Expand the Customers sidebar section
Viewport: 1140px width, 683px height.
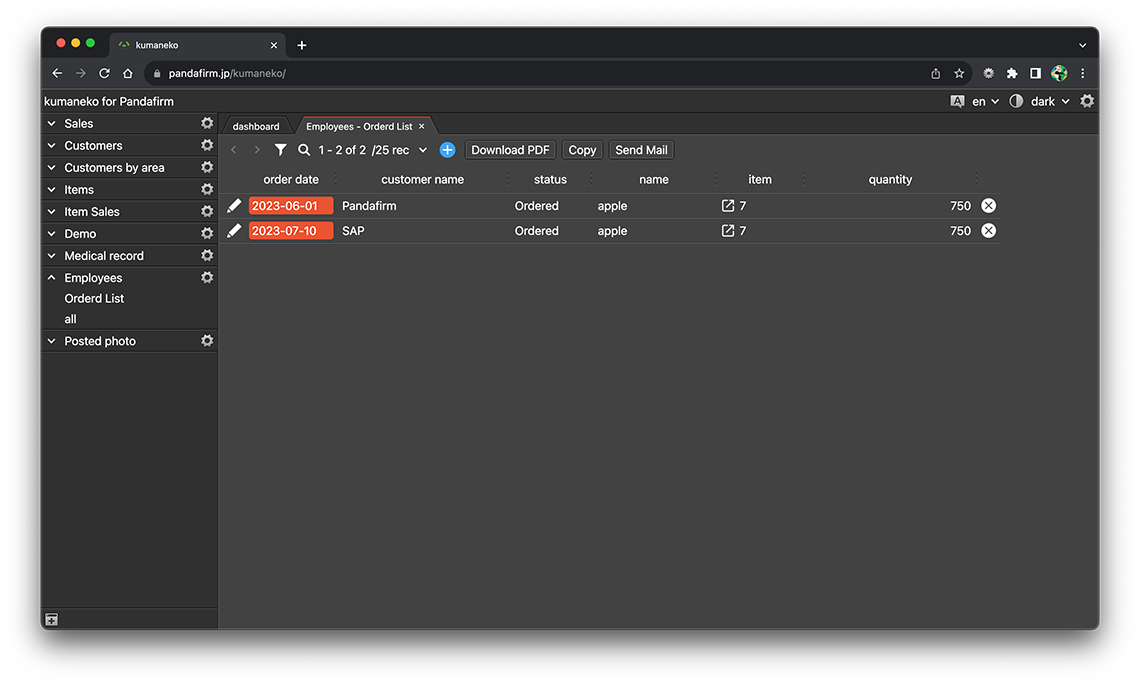pos(52,146)
